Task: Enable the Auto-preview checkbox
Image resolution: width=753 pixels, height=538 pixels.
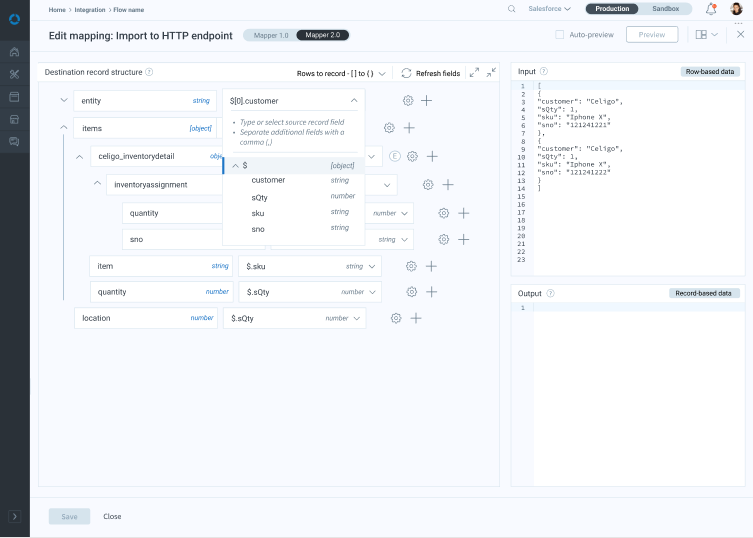Action: tap(560, 35)
